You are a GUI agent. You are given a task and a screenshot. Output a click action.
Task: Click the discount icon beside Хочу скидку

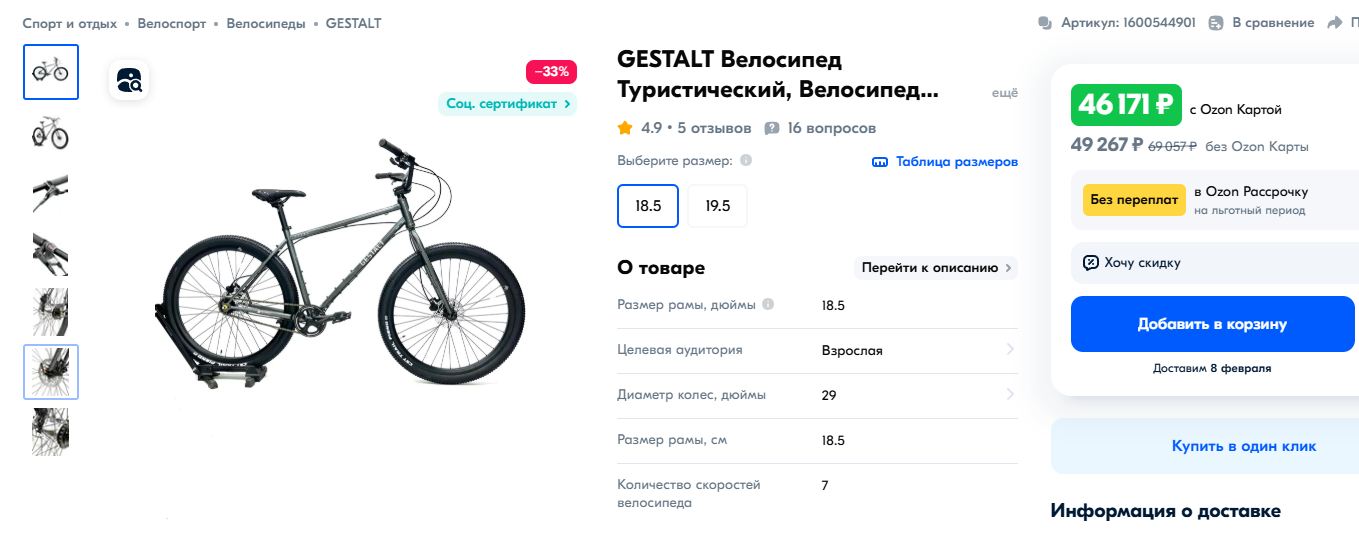point(1090,263)
